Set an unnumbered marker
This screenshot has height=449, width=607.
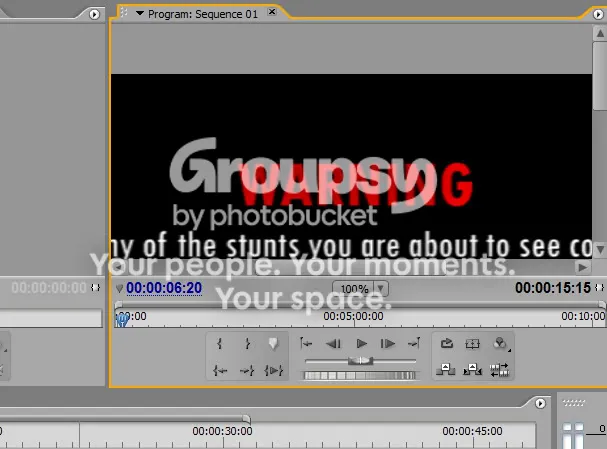click(273, 344)
